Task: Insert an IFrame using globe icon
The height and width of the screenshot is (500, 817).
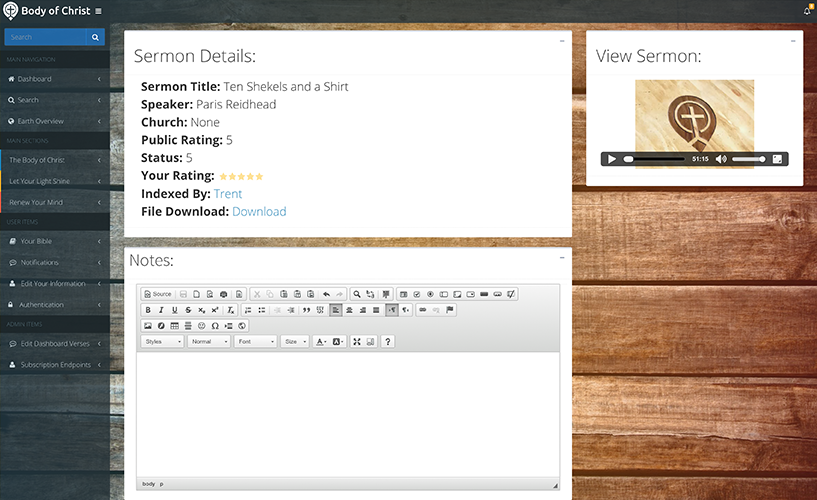Action: 242,326
